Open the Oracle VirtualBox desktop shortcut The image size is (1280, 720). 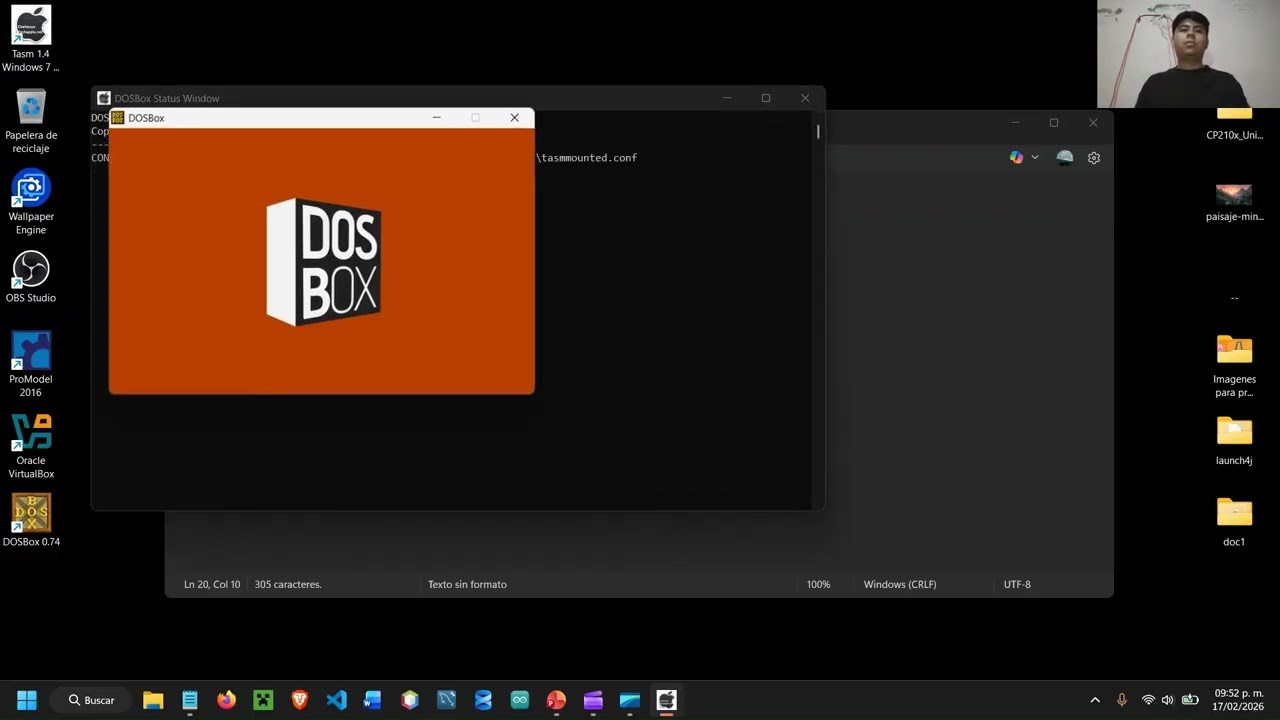pos(31,447)
